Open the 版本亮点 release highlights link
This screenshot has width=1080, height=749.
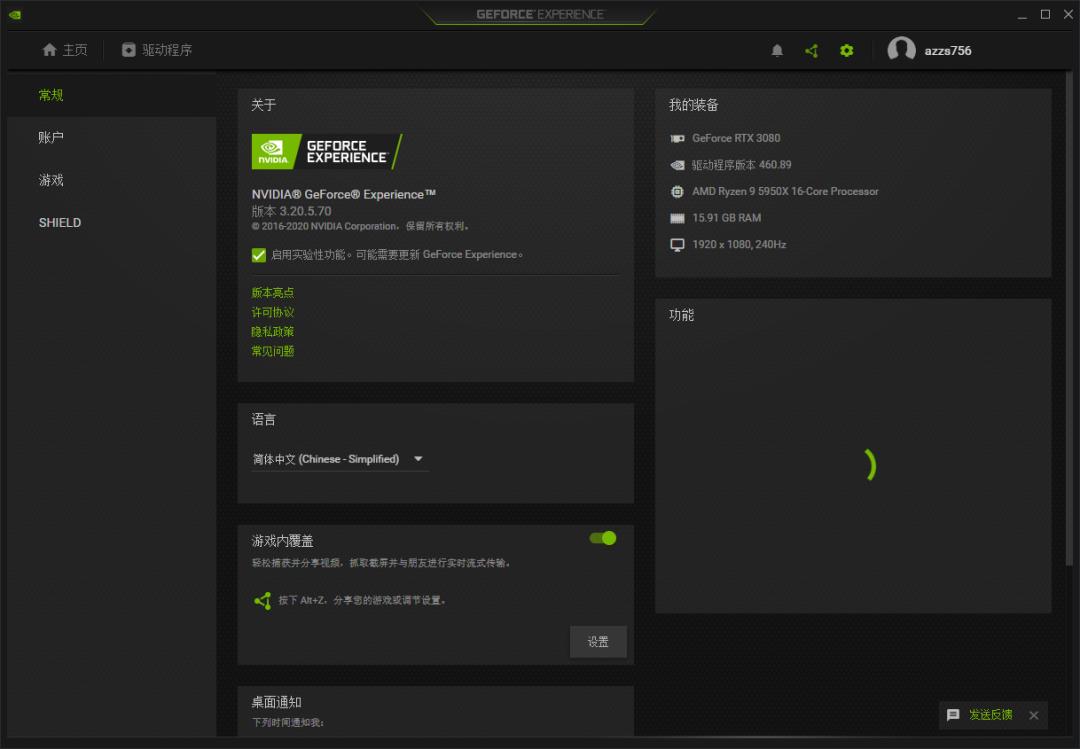point(271,292)
